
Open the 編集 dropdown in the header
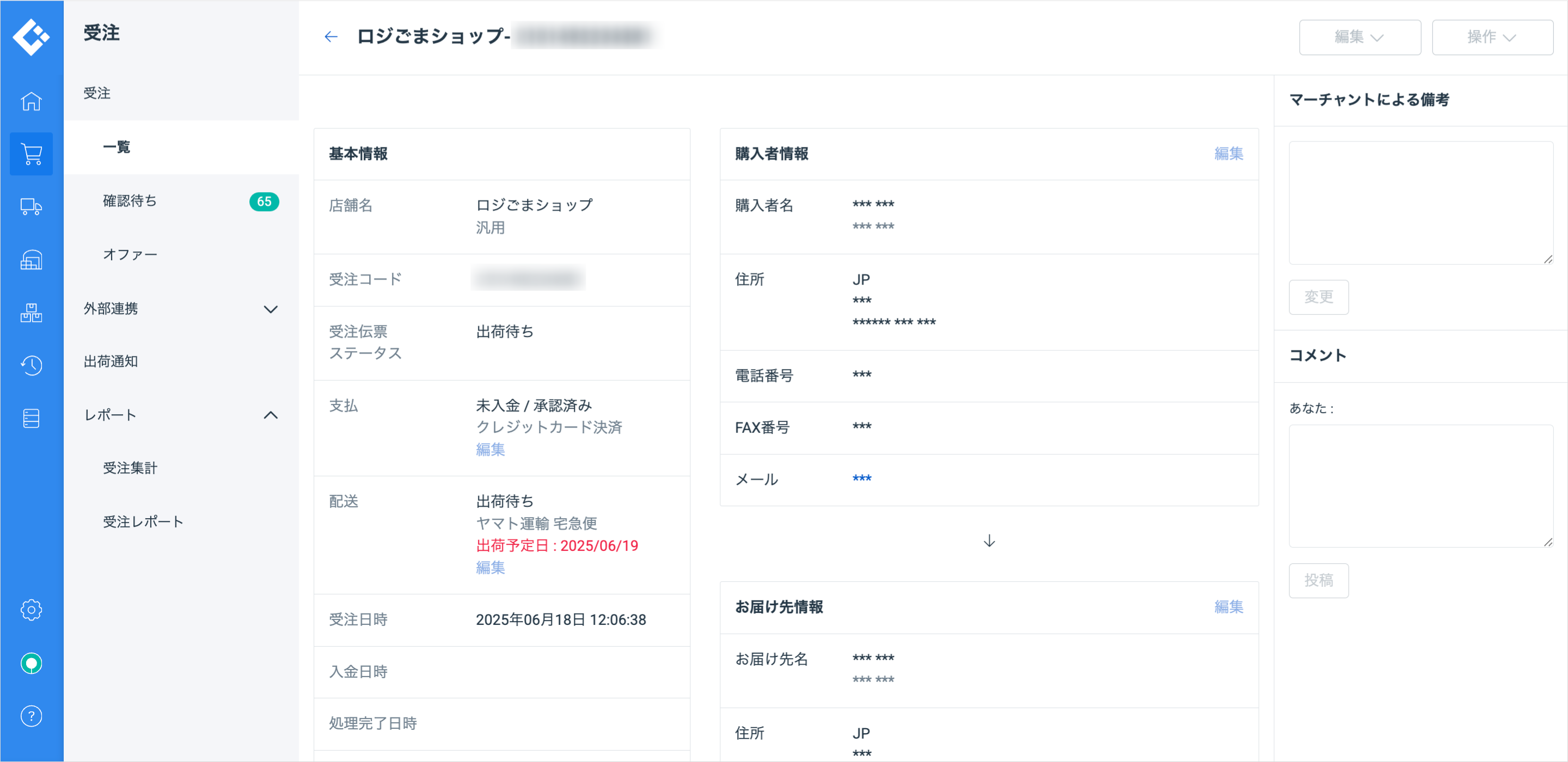1360,37
